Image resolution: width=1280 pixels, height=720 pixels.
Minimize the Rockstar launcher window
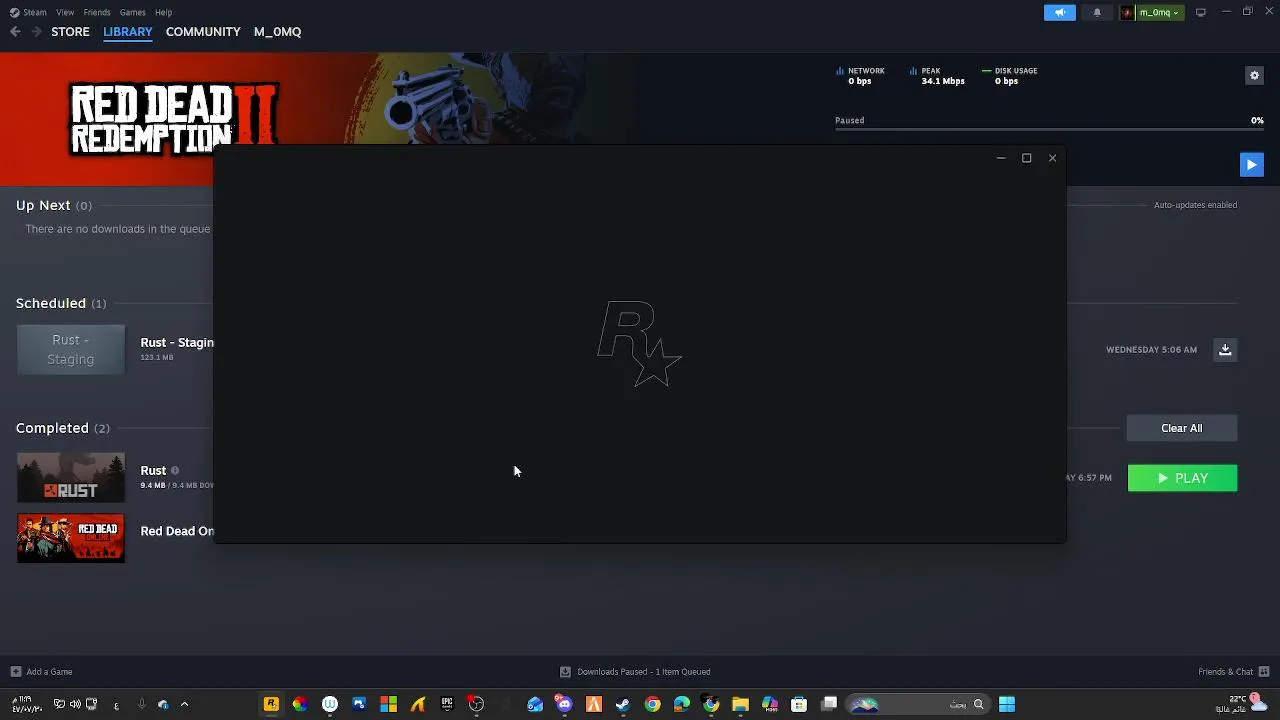pos(1001,158)
